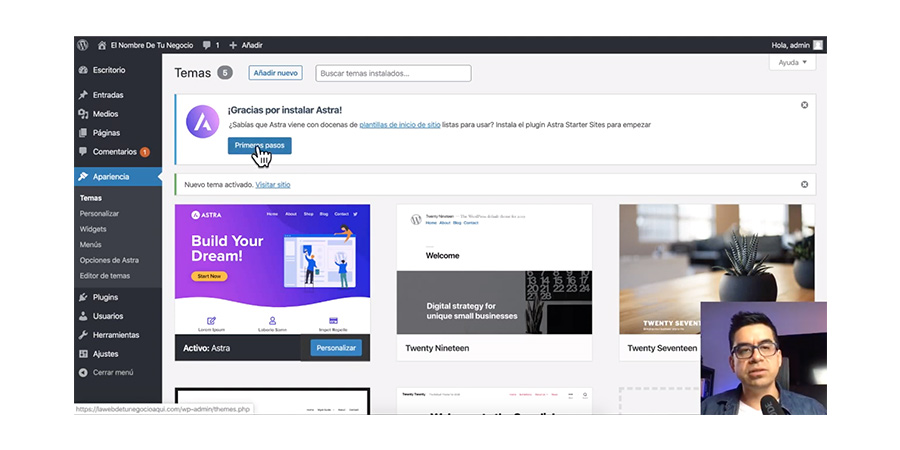
Task: Click the WordPress logo in admin bar
Action: [83, 45]
